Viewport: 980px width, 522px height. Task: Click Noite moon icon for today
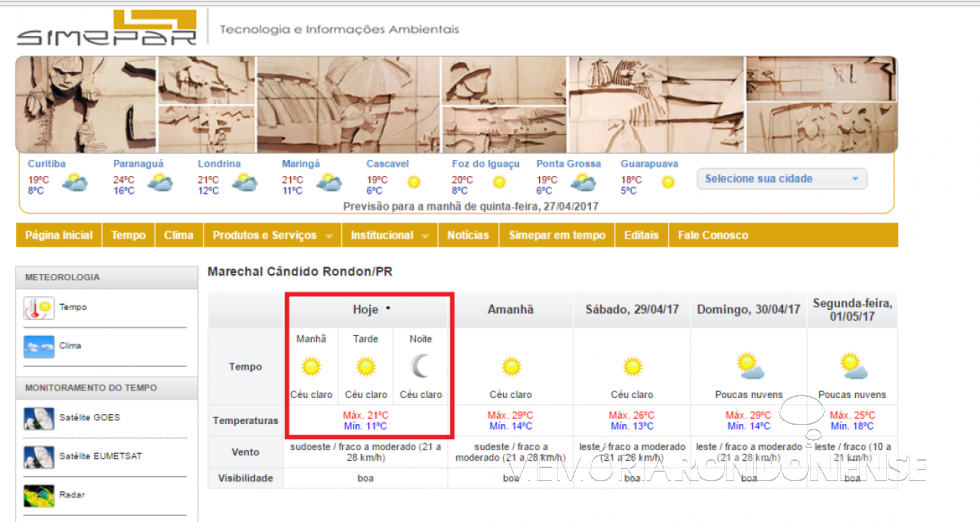tap(421, 366)
